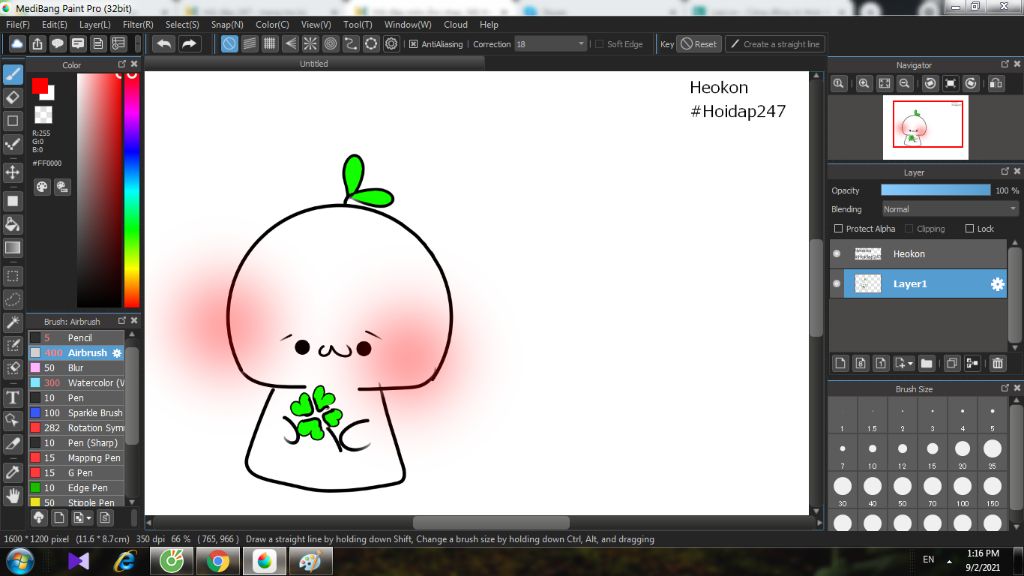The width and height of the screenshot is (1024, 576).
Task: Select the Brush tool in left toolbar
Action: (12, 74)
